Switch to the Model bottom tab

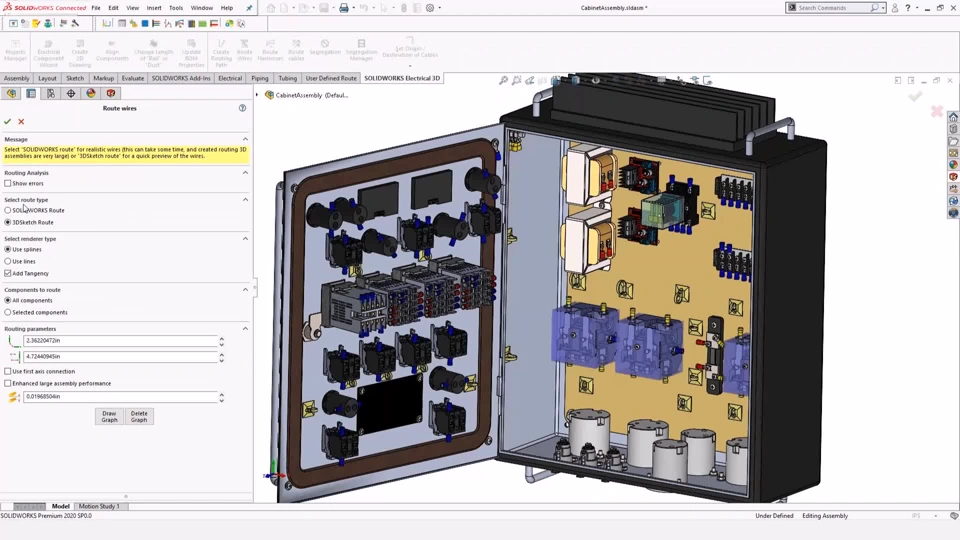[61, 506]
